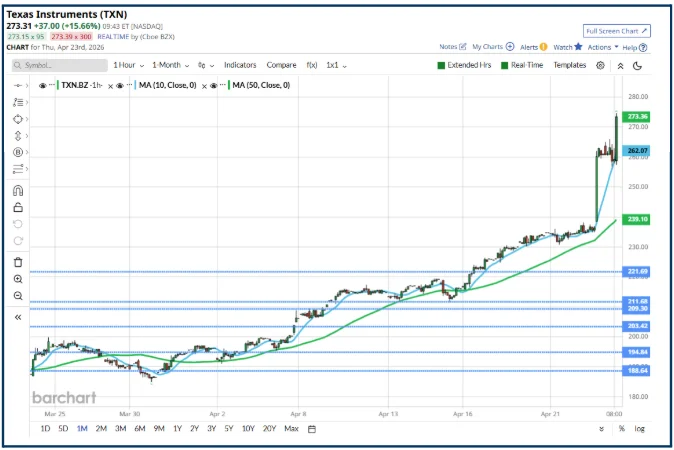The width and height of the screenshot is (674, 450).
Task: Open the chart type dropdown
Action: [x=206, y=65]
